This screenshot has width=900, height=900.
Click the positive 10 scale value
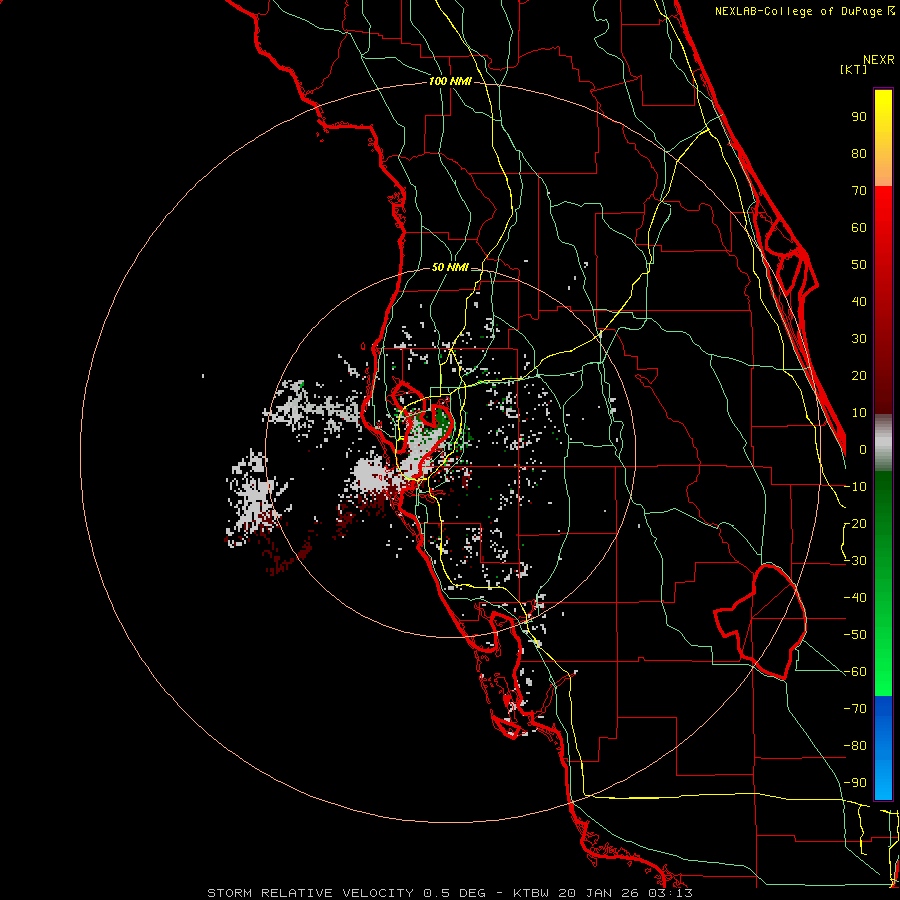point(859,413)
